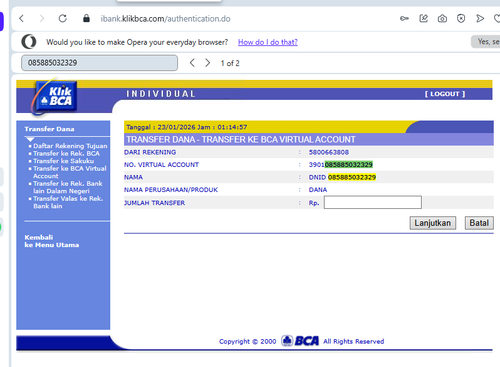This screenshot has width=500, height=367.
Task: Click the DARI REKENING label
Action: pyautogui.click(x=150, y=152)
